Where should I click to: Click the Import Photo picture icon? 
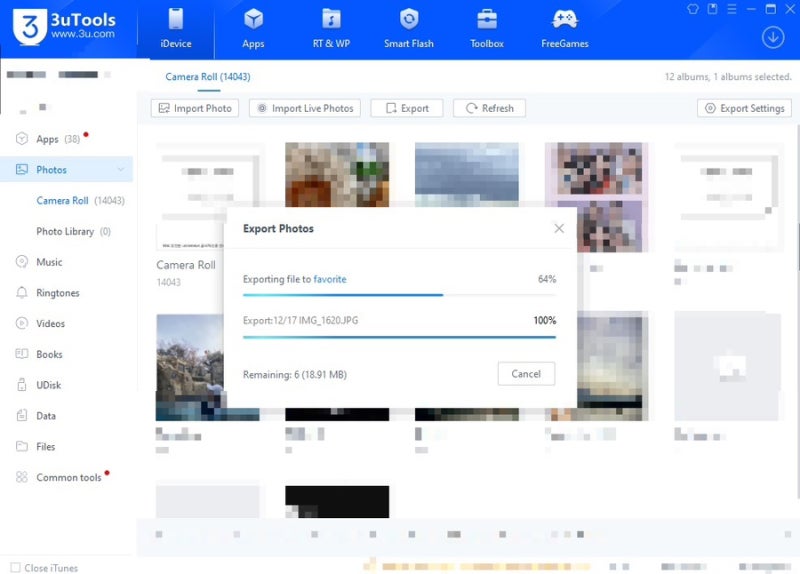point(164,108)
